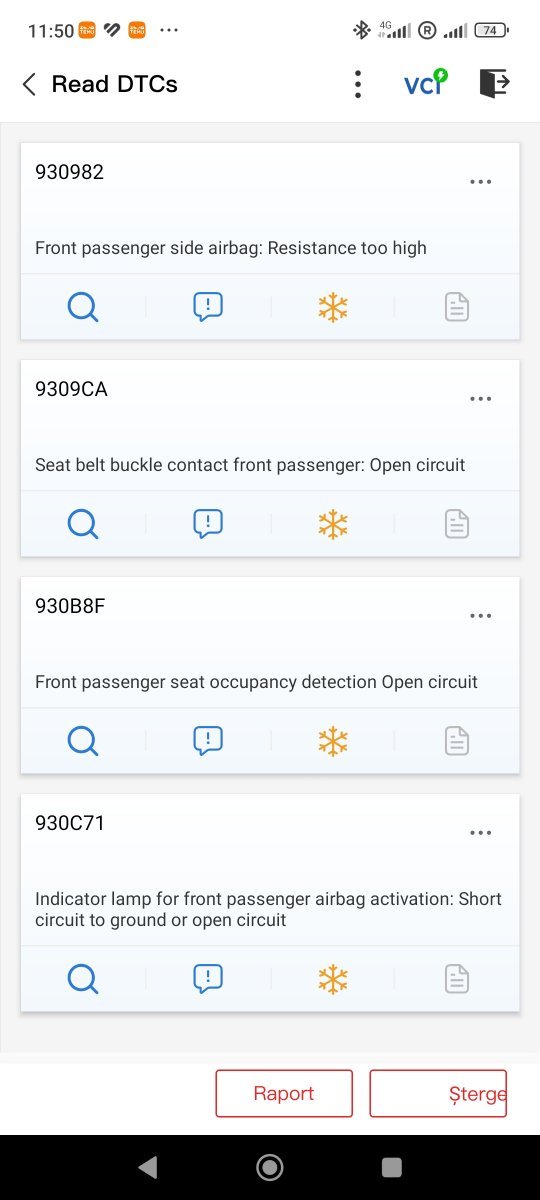Tap the exit door icon in the header
The height and width of the screenshot is (1200, 540).
(495, 83)
